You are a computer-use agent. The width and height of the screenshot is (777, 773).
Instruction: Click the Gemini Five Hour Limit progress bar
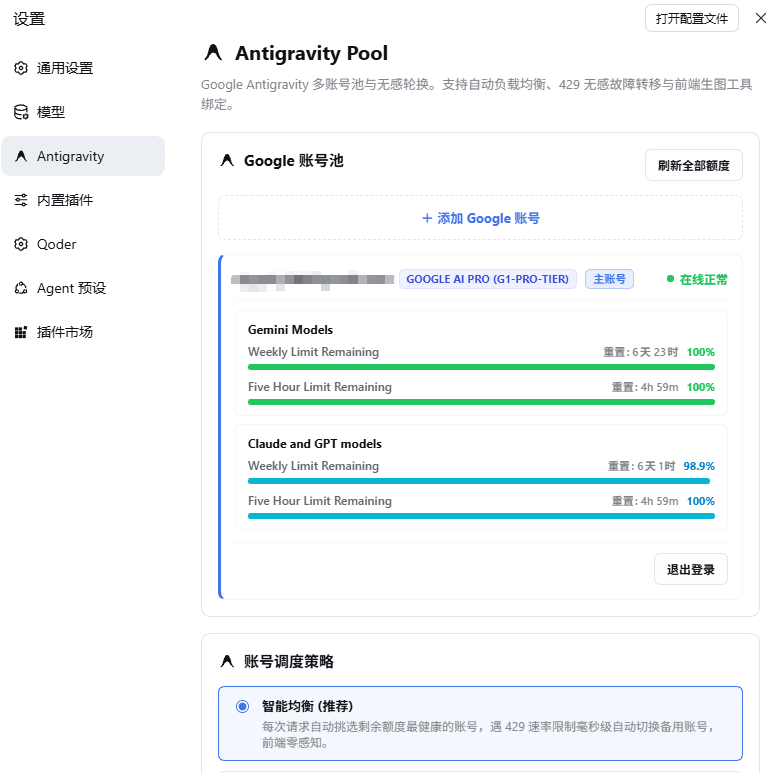tap(481, 402)
